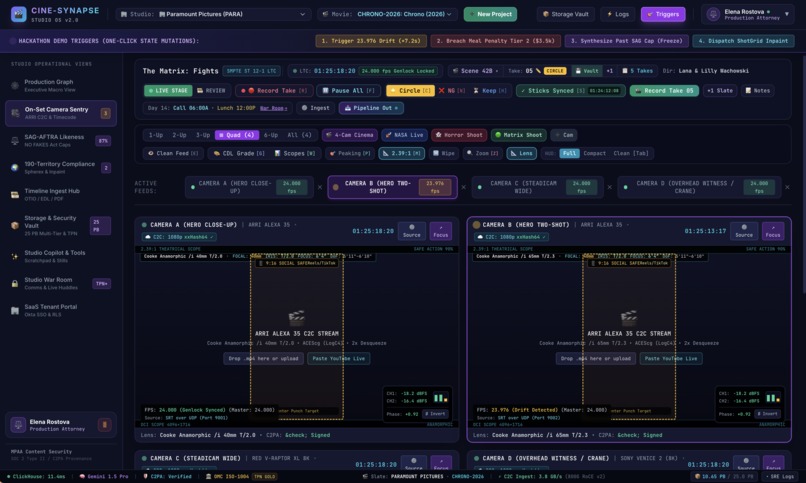
Task: Click Breach Meal Penalty Tier 2 button
Action: pyautogui.click(x=495, y=41)
